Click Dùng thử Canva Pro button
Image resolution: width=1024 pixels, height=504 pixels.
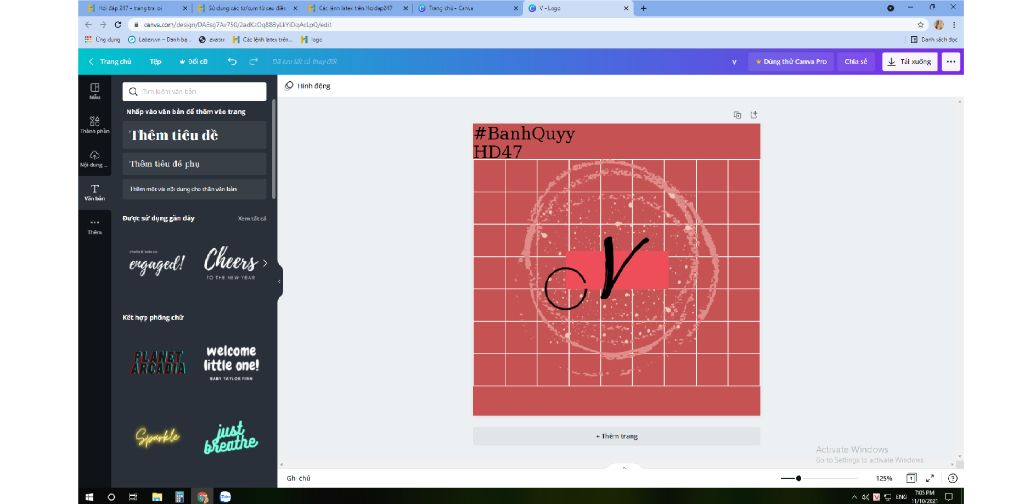(790, 61)
